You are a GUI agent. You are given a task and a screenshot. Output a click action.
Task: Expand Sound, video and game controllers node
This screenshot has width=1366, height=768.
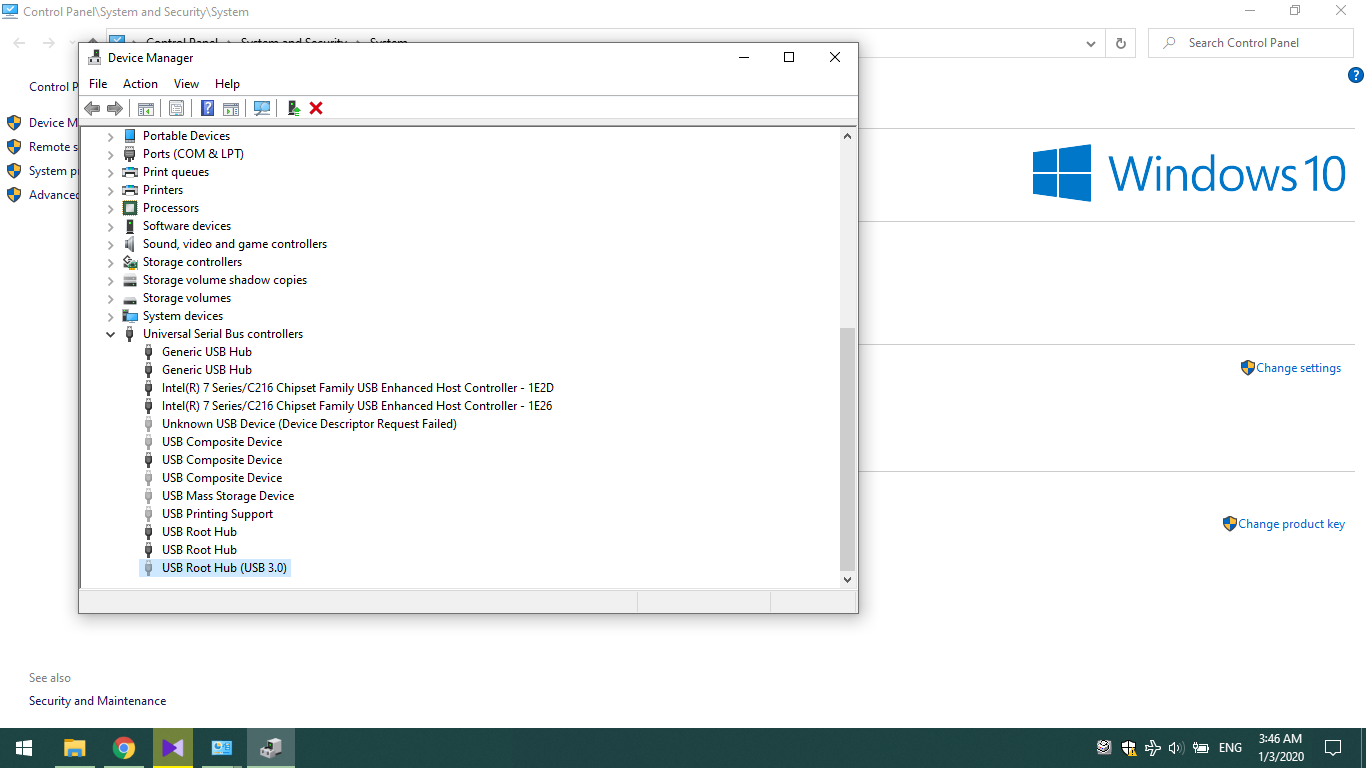tap(111, 244)
